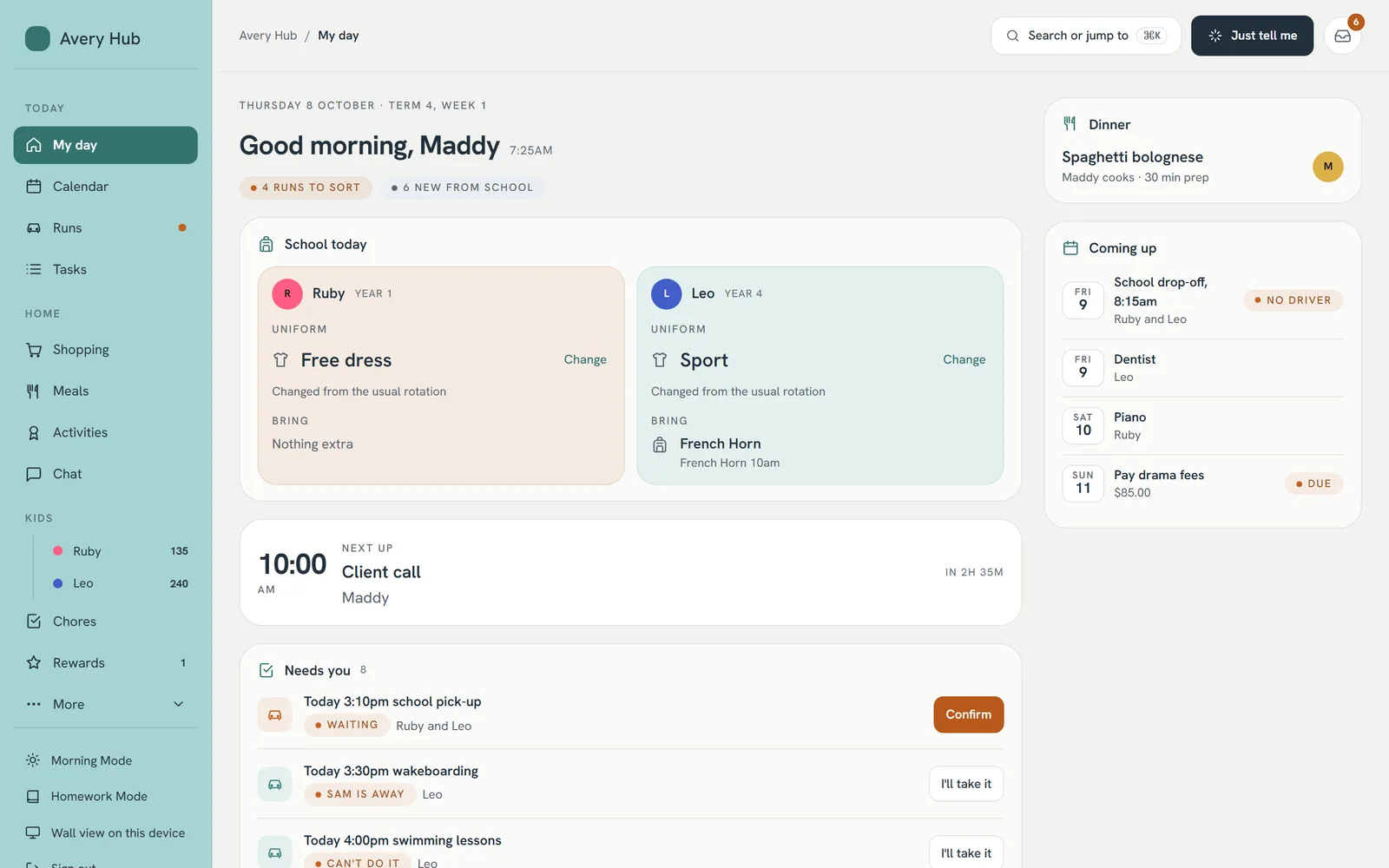Click the car icon for school pick-up
Image resolution: width=1389 pixels, height=868 pixels.
click(274, 714)
